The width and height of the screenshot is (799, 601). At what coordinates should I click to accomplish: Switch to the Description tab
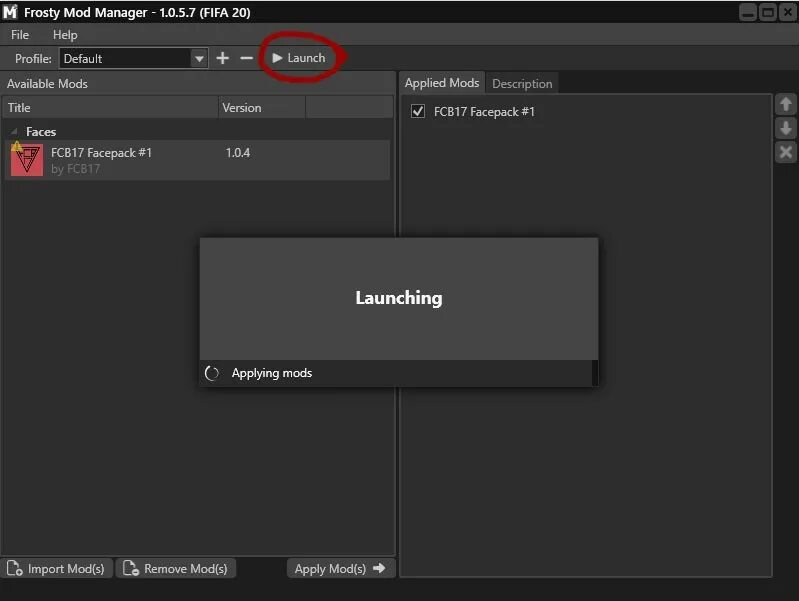point(522,84)
